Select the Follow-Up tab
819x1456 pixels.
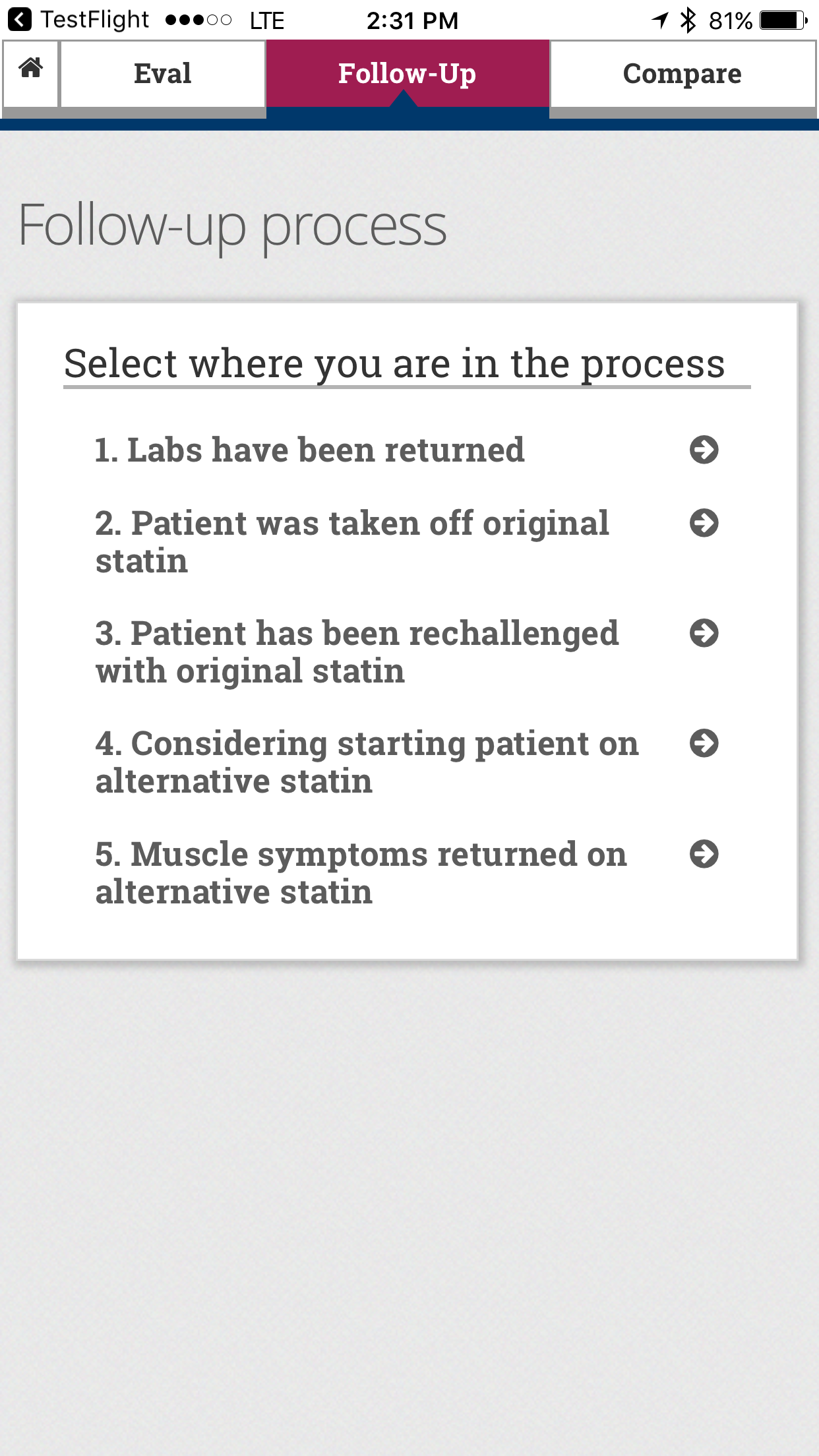tap(407, 74)
